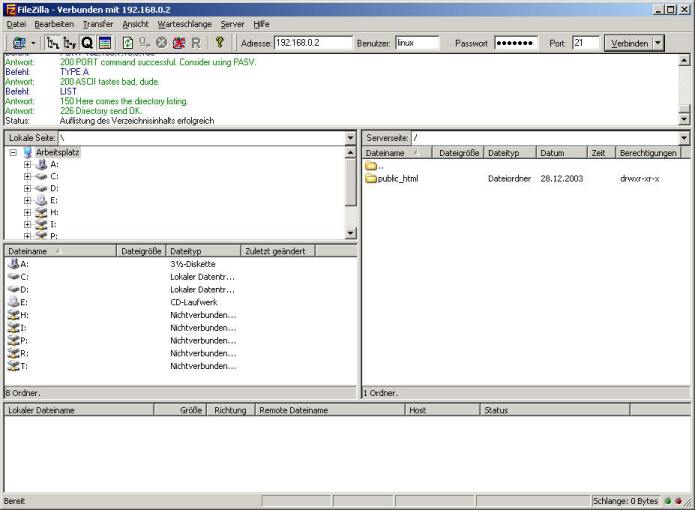Open the Serverseite path dropdown

pyautogui.click(x=683, y=137)
